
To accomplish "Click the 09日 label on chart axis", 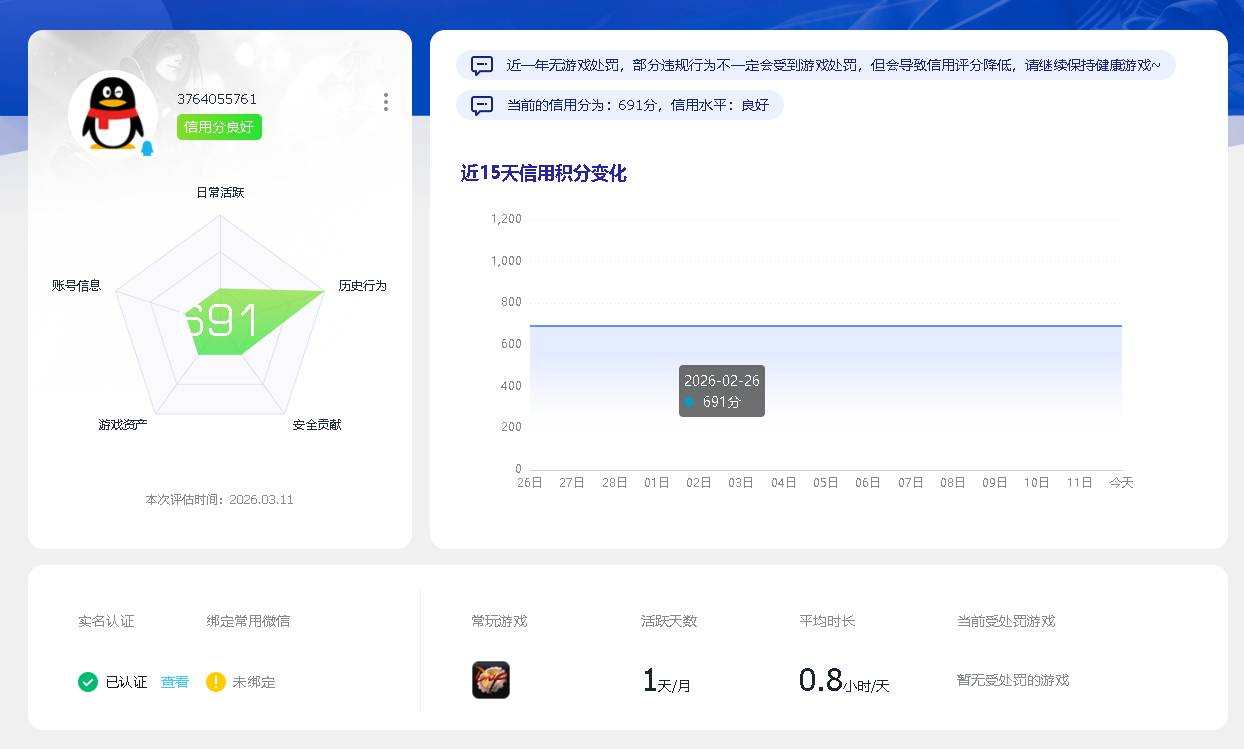I will coord(995,482).
